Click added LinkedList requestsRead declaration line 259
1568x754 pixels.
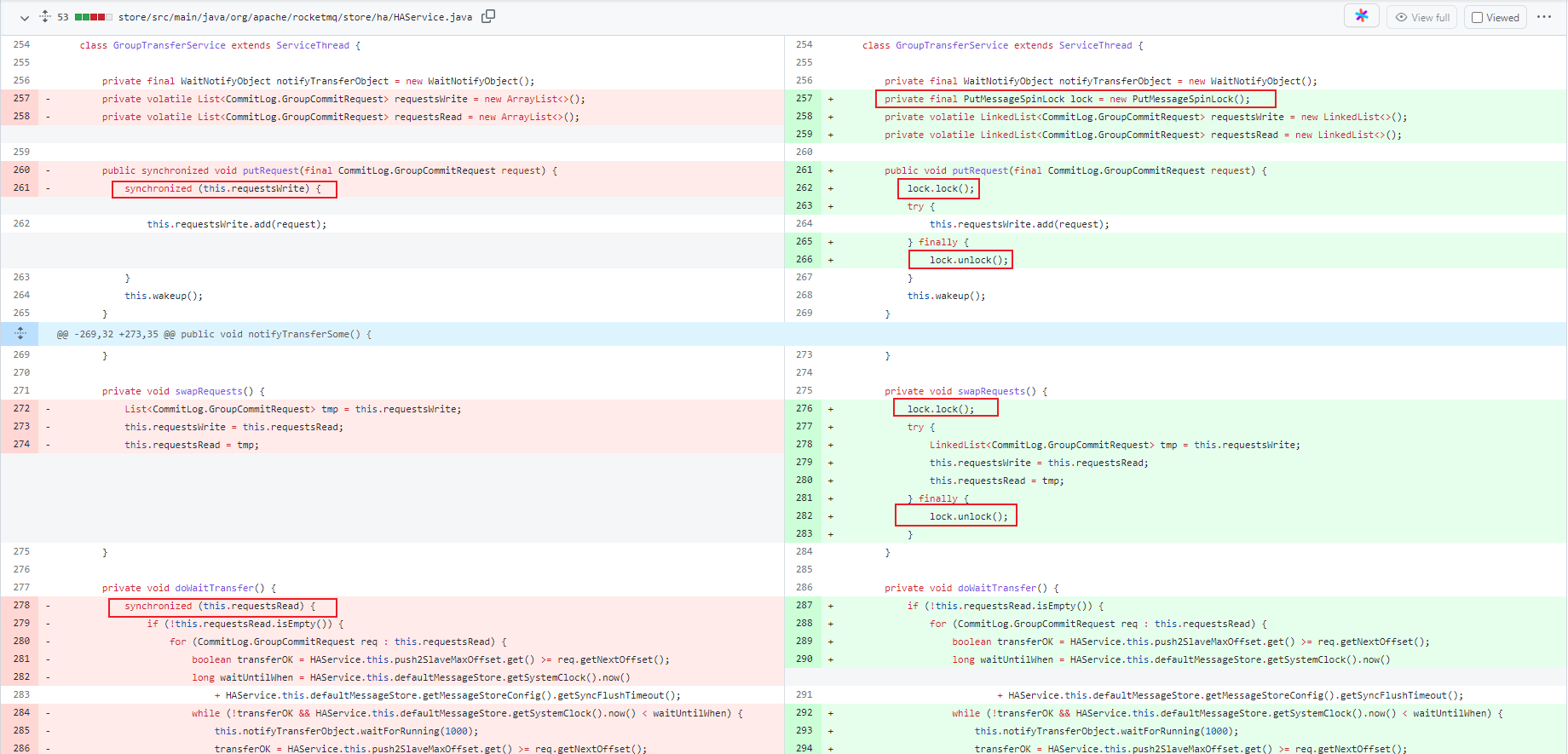pyautogui.click(x=1143, y=135)
